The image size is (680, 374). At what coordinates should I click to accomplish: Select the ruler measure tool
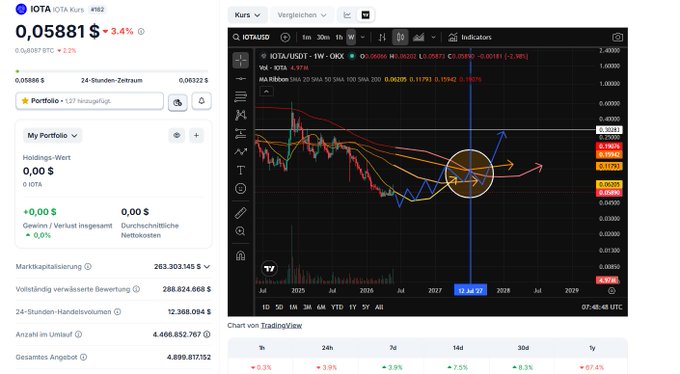241,213
